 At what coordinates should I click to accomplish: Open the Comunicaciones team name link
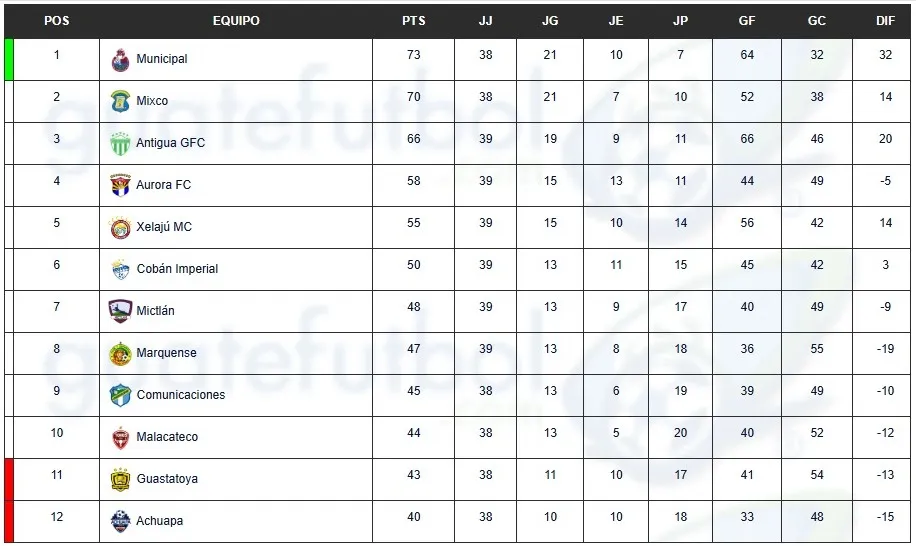pos(181,395)
